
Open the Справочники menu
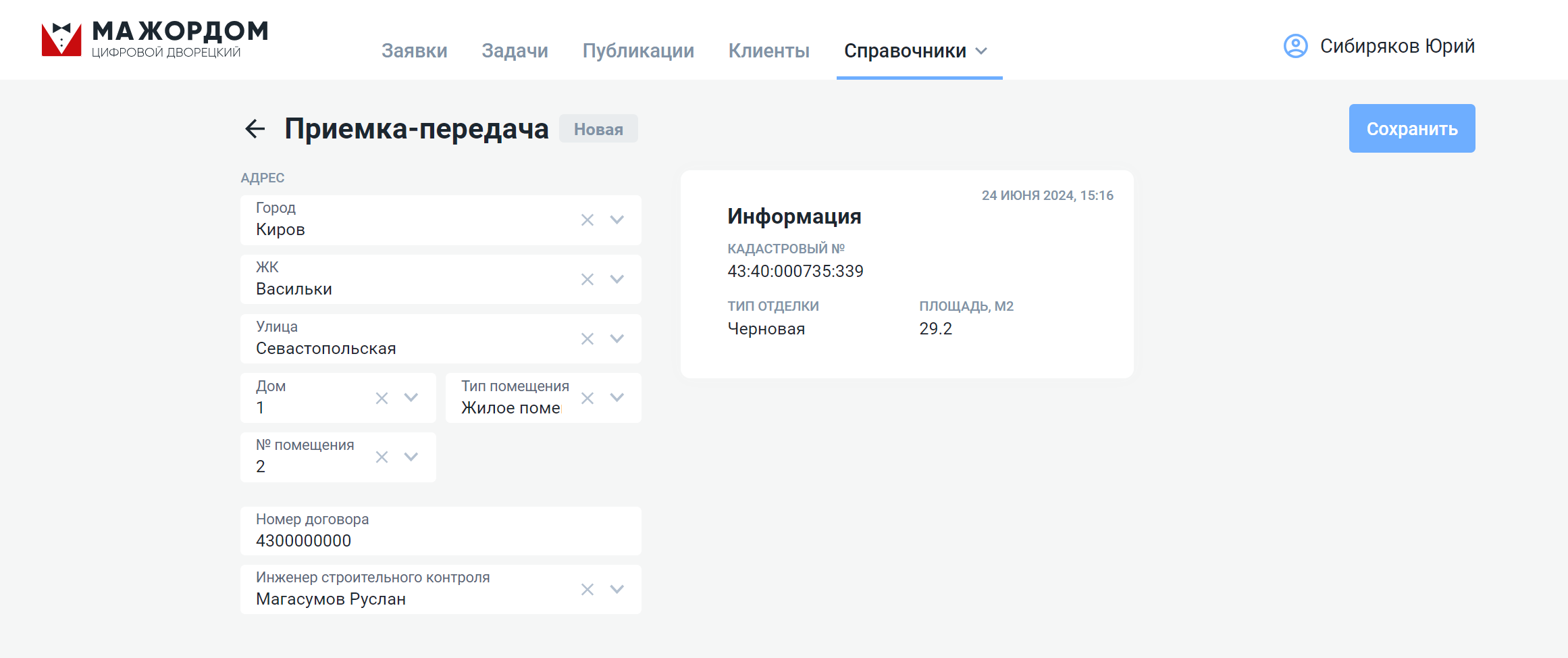point(916,51)
